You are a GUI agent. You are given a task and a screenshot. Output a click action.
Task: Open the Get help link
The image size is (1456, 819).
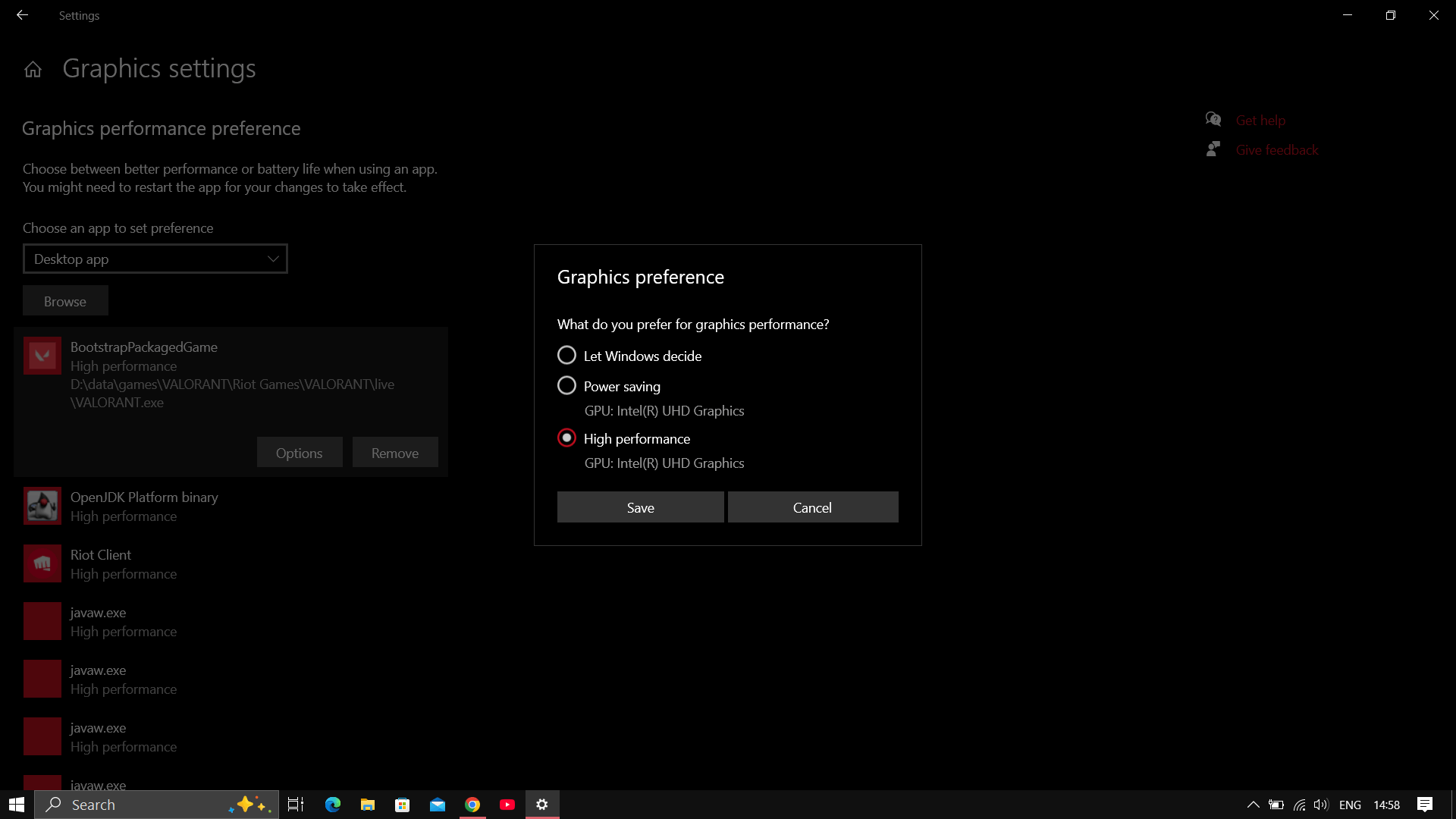coord(1260,120)
